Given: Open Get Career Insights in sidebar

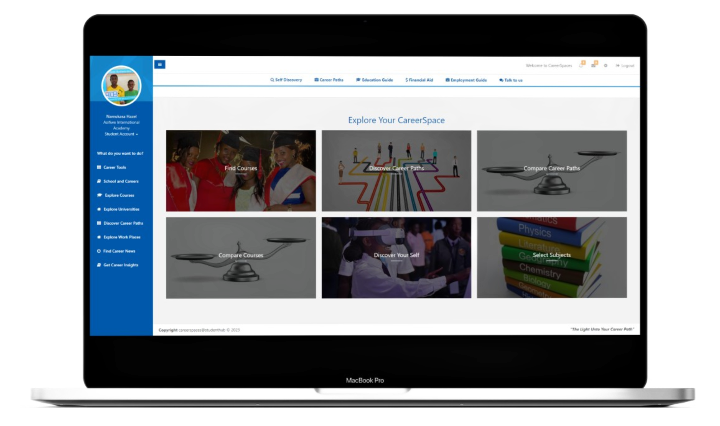Looking at the screenshot, I should click(122, 265).
